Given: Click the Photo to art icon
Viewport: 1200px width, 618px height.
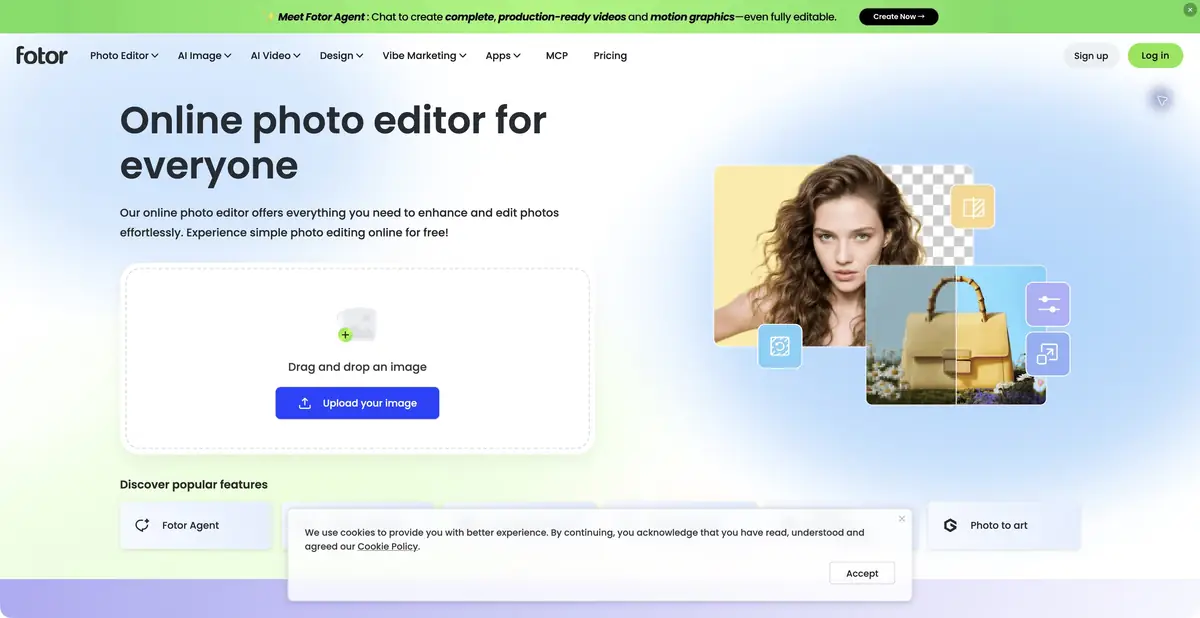Looking at the screenshot, I should (950, 525).
